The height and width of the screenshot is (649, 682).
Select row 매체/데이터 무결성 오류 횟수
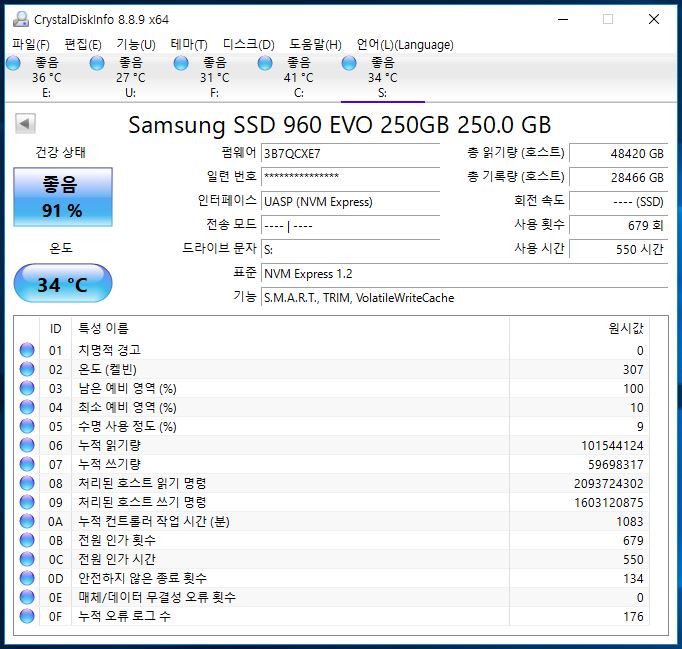coord(331,597)
